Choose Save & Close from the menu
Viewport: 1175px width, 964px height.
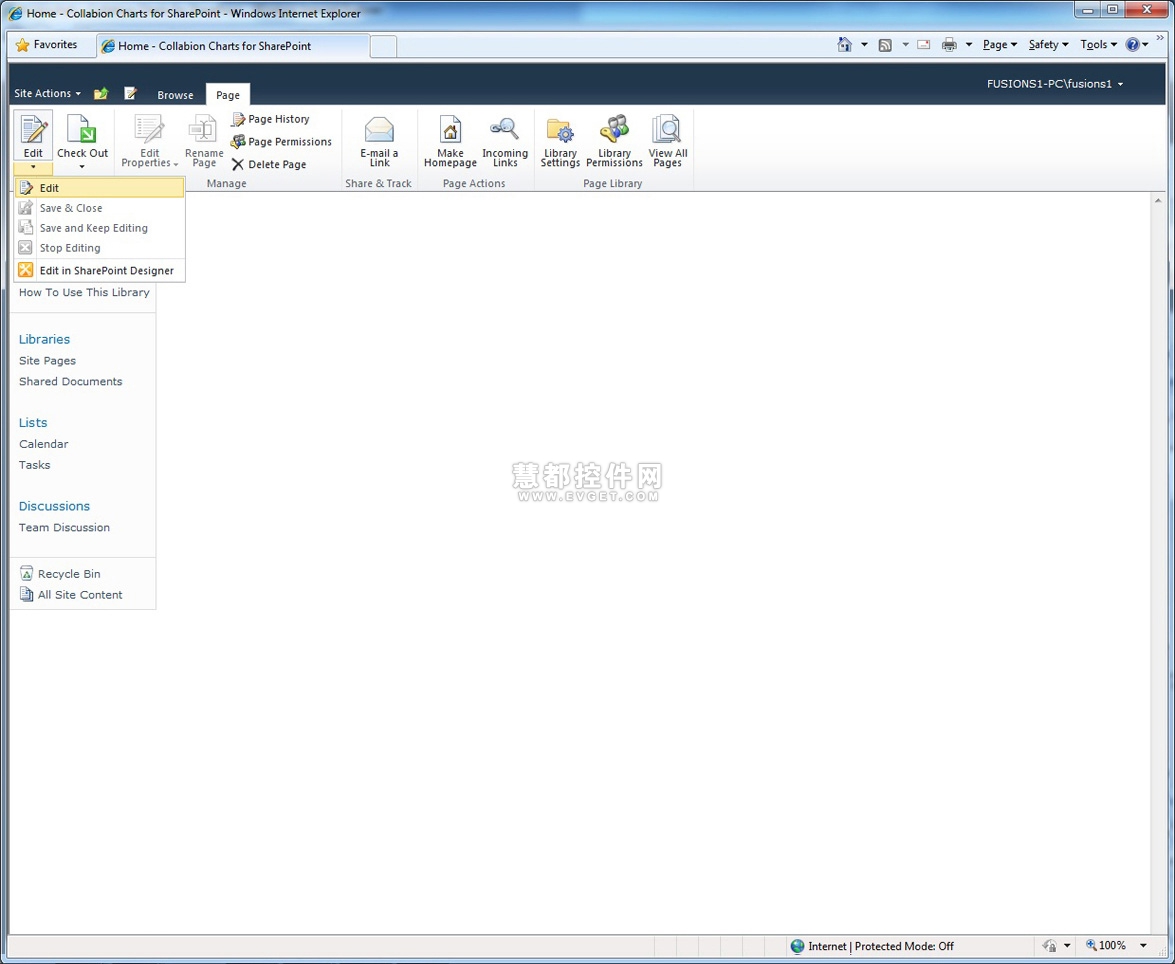click(x=100, y=208)
